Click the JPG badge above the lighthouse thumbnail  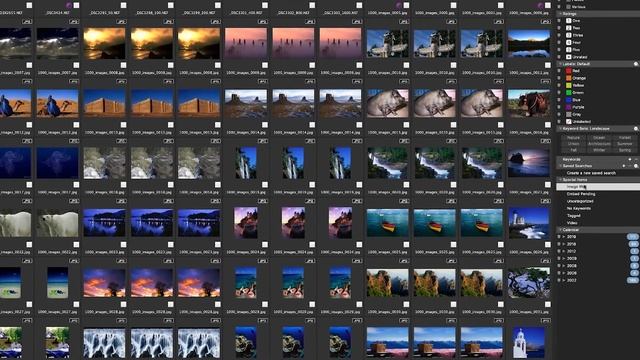(546, 201)
